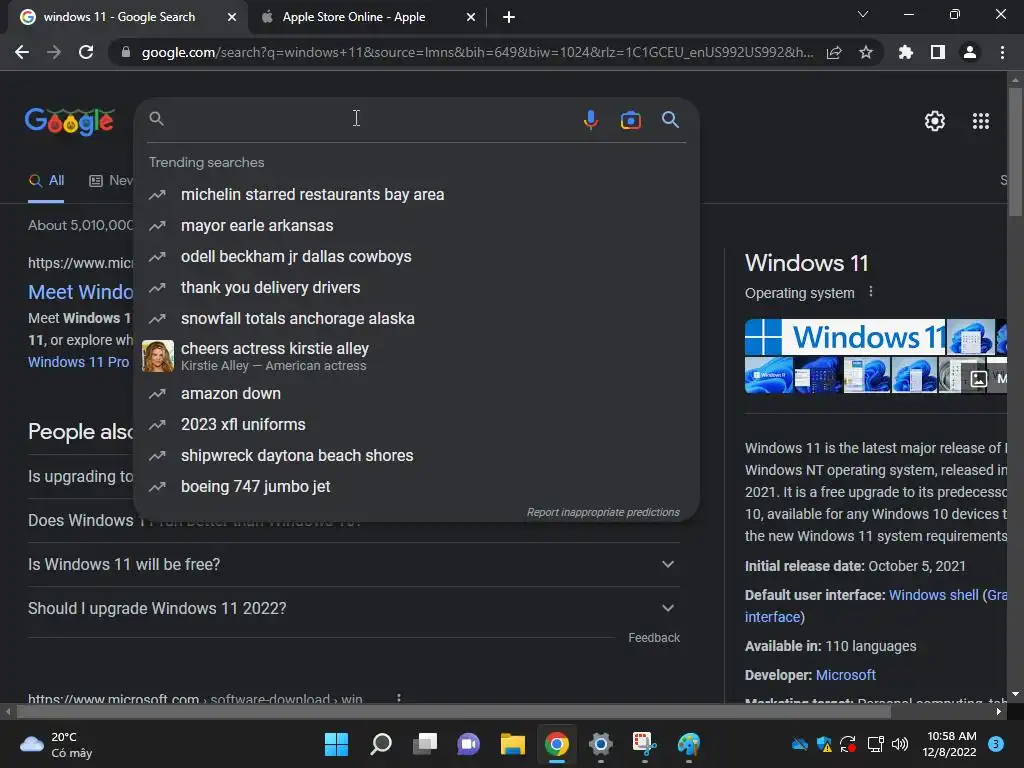Image resolution: width=1024 pixels, height=768 pixels.
Task: Open Settings gear on taskbar
Action: [x=601, y=744]
